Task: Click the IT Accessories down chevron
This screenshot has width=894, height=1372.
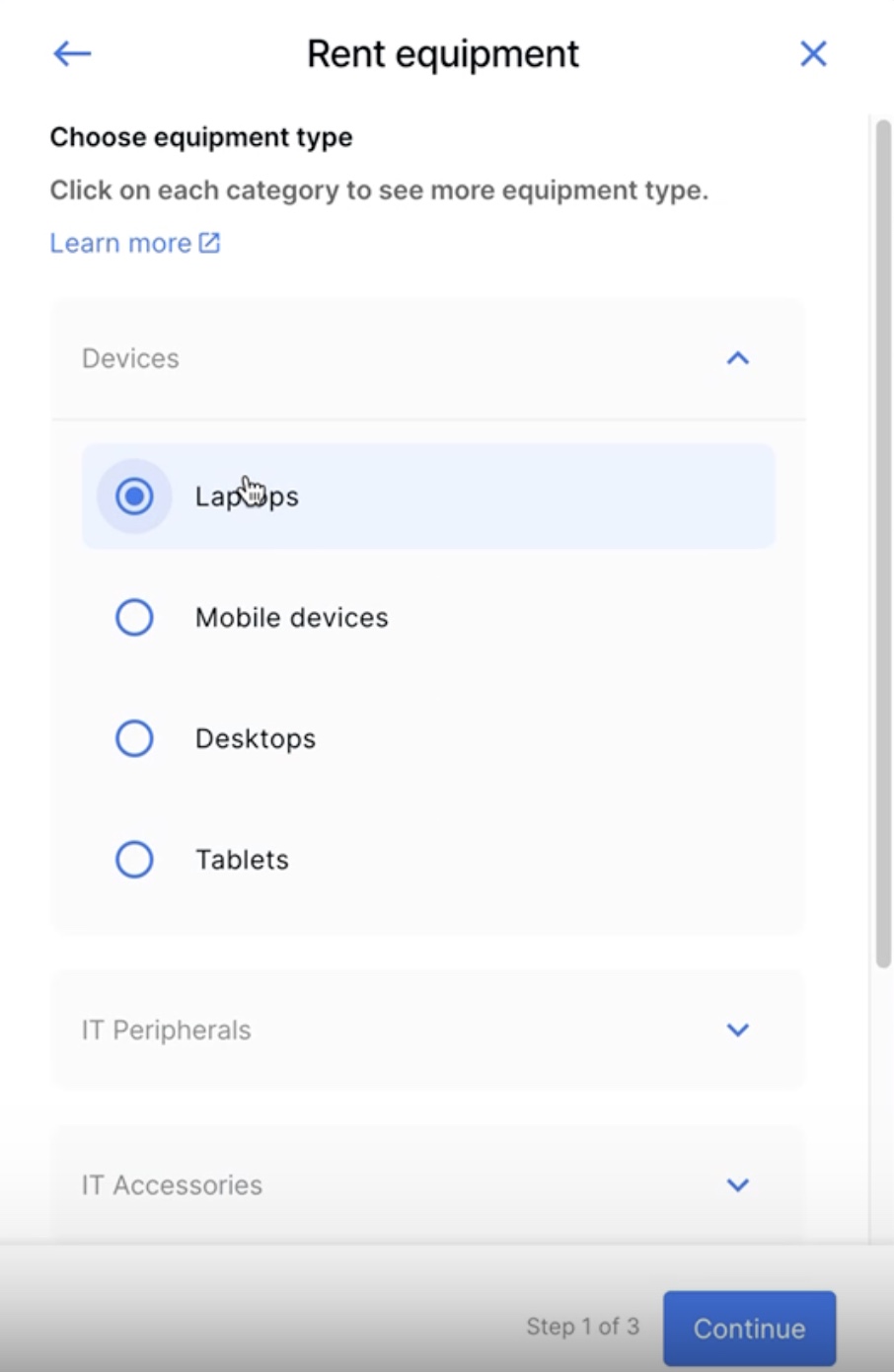Action: 738,1185
